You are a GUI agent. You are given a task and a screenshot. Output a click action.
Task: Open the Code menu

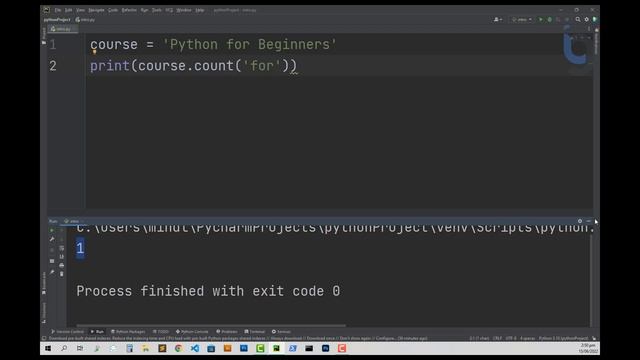click(113, 10)
